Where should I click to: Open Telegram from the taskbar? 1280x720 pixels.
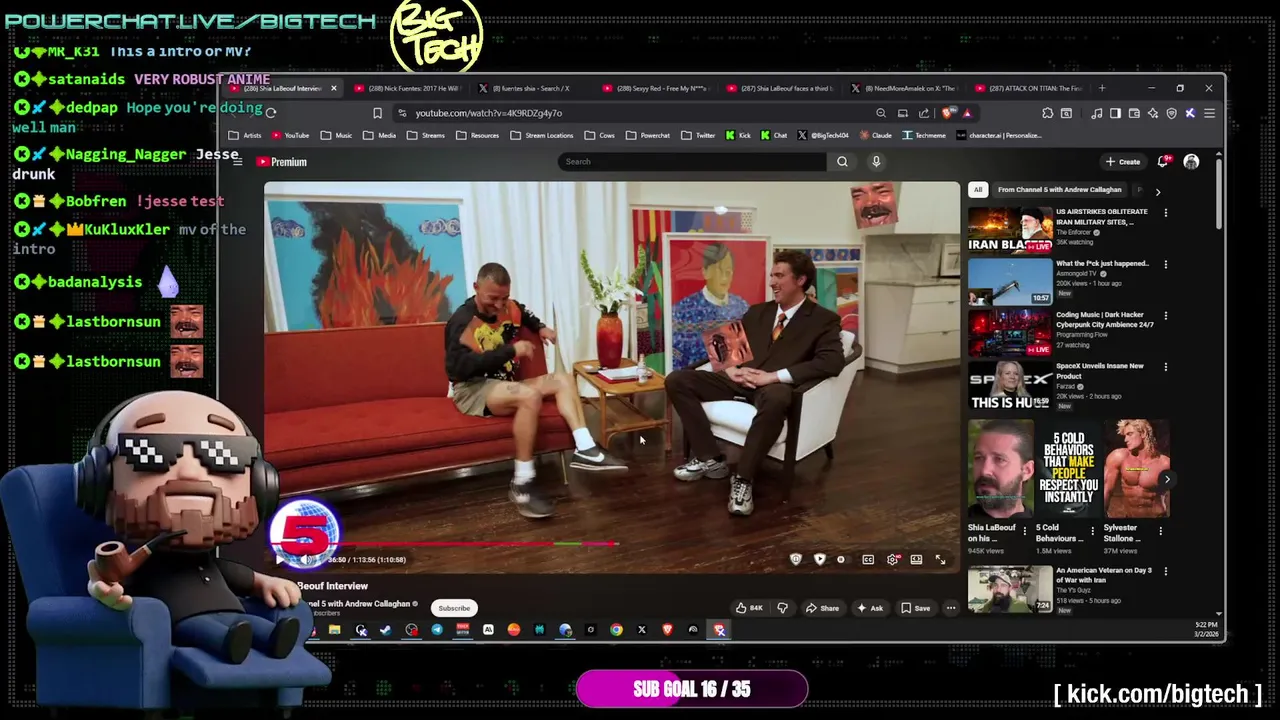click(437, 630)
